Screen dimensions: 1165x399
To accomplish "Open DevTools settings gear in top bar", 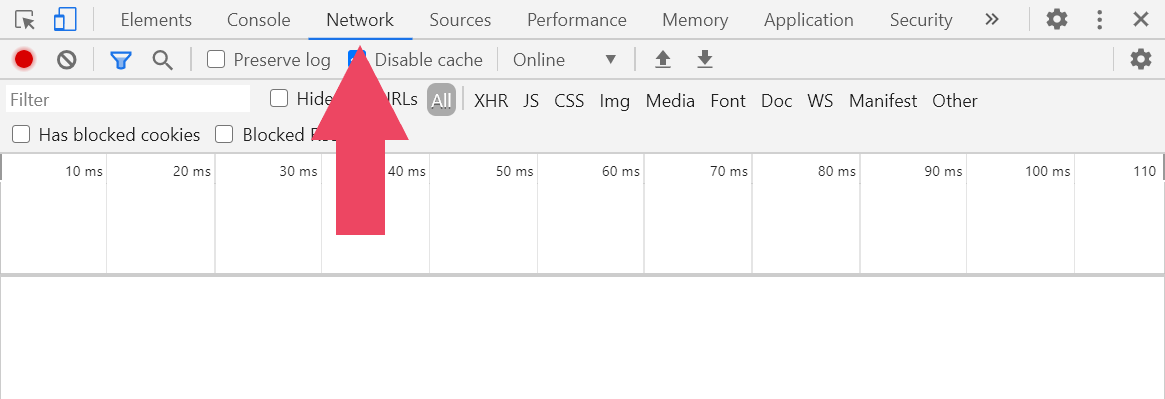I will [1057, 20].
